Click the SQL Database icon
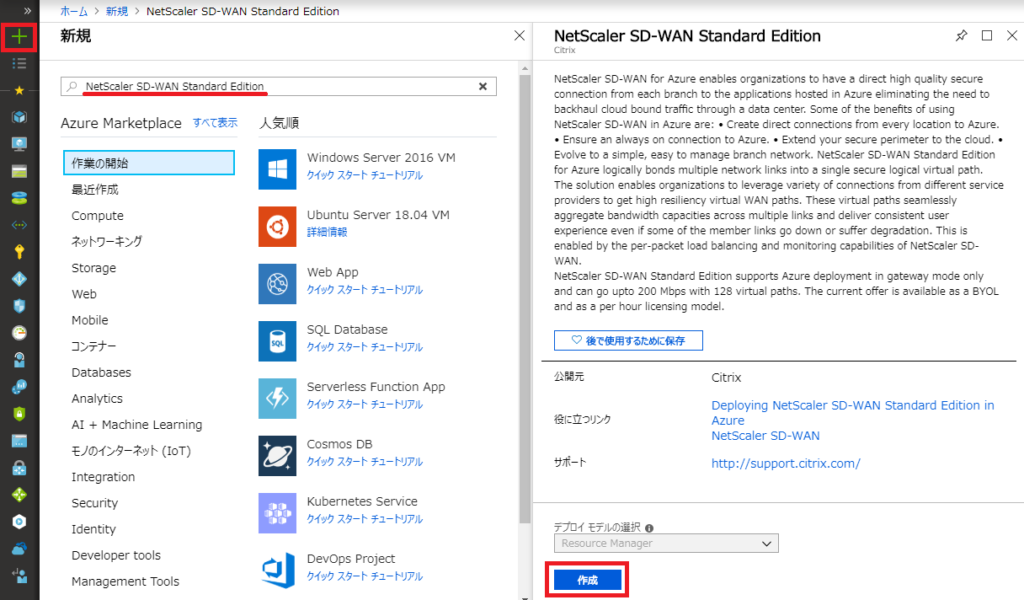The image size is (1024, 600). pos(278,341)
